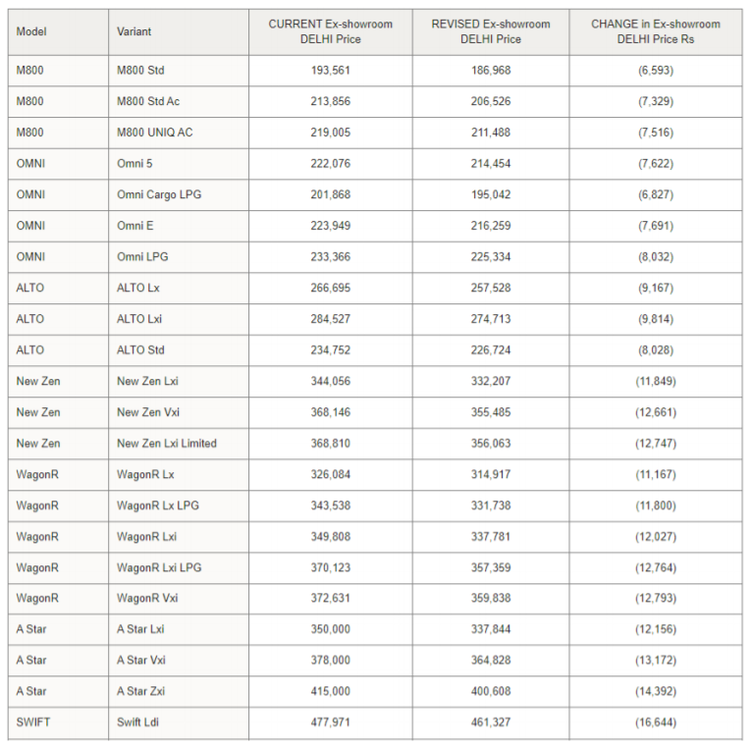Select the CURRENT Ex-showroom DELHI Price header
750x746 pixels.
pos(331,32)
